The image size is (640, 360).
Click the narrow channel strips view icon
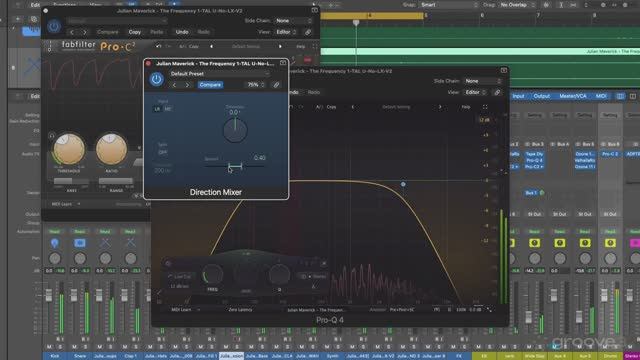tap(620, 96)
